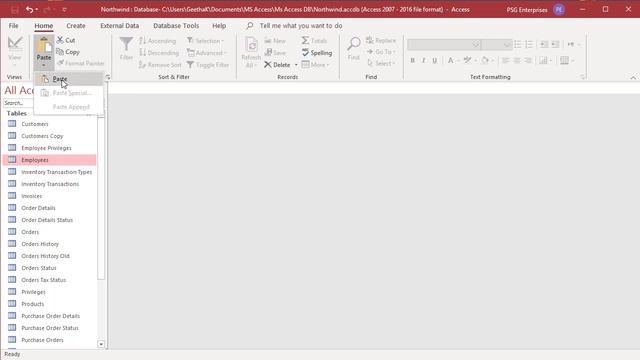Choose Paste from dropdown menu
This screenshot has width=640, height=360.
(68, 79)
